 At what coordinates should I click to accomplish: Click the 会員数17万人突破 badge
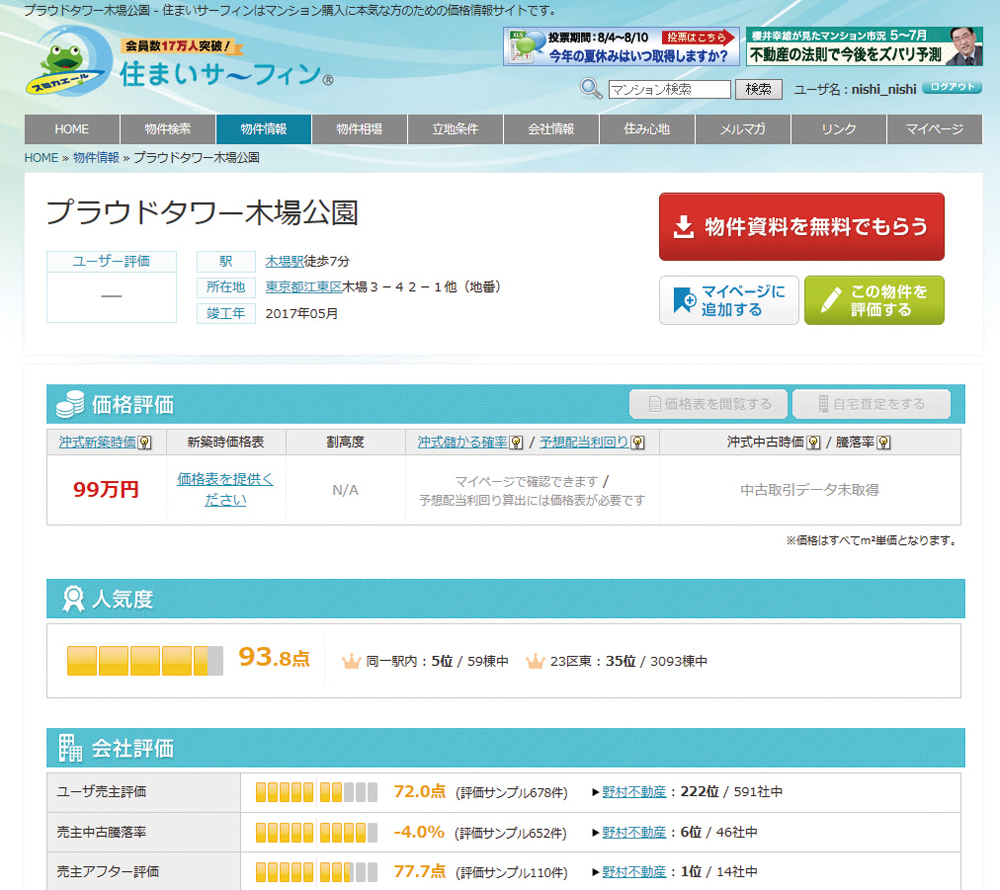pos(180,46)
